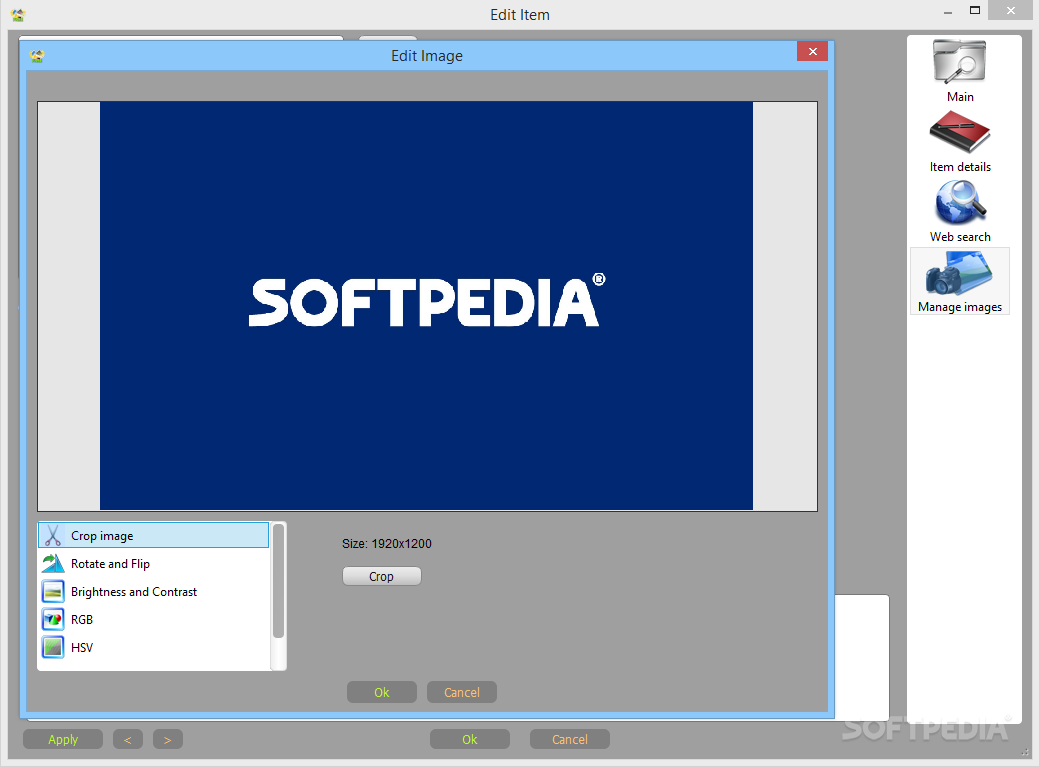Viewport: 1039px width, 767px height.
Task: Cancel the Edit Image dialog
Action: coord(462,692)
